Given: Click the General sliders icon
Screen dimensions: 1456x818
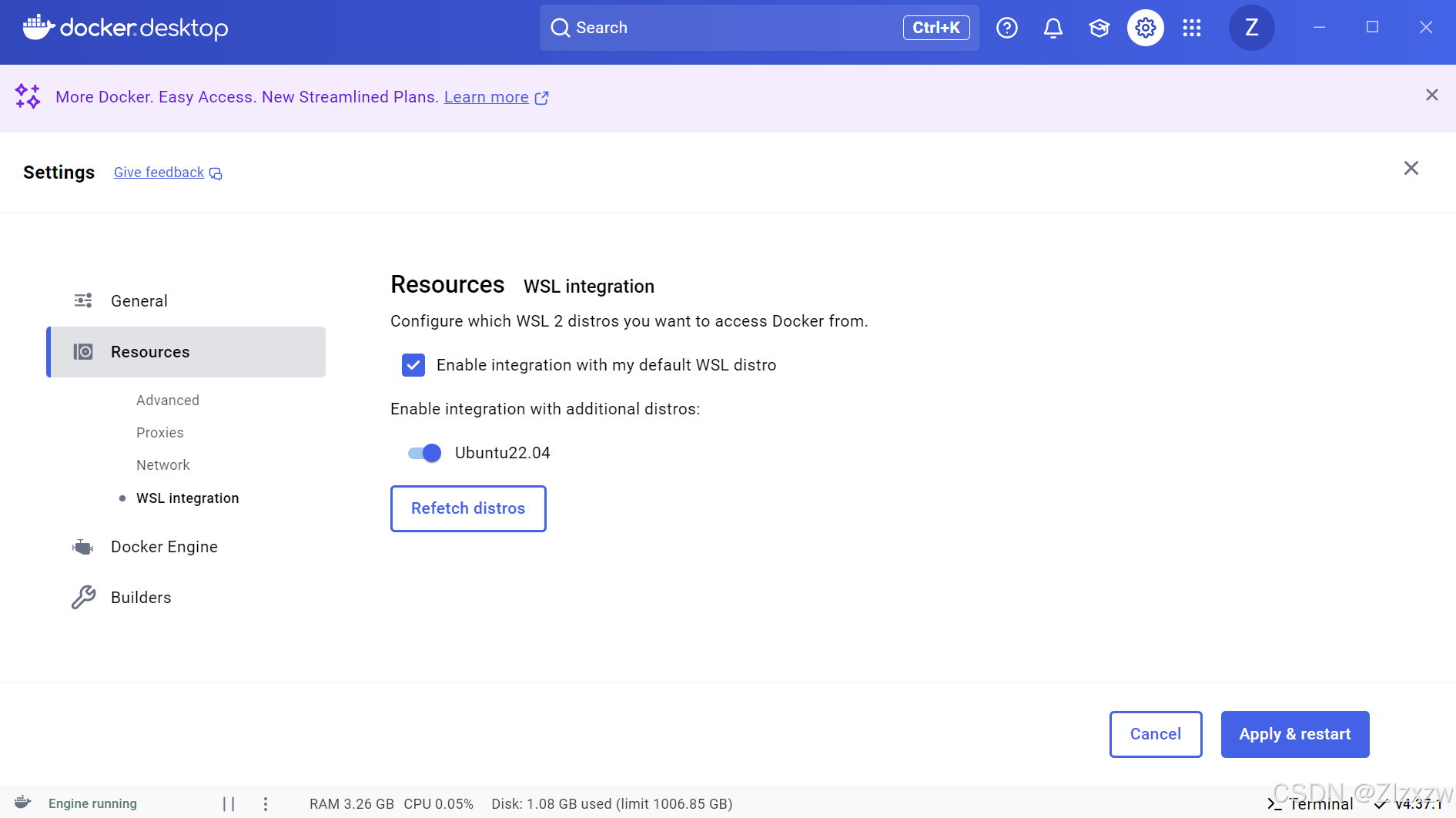Looking at the screenshot, I should (x=83, y=300).
